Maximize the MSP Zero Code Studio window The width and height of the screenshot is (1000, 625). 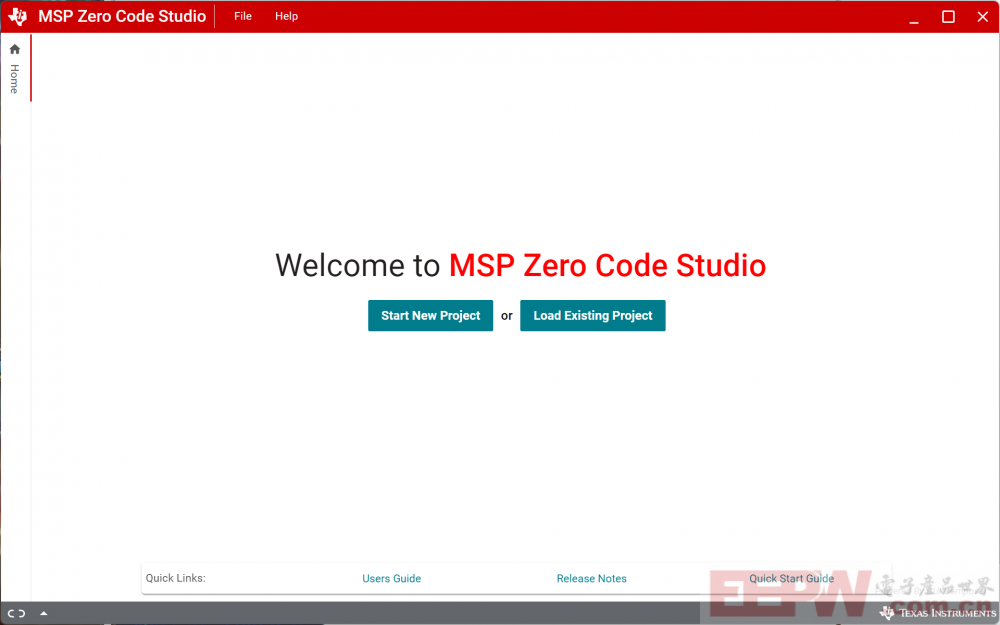pos(948,17)
